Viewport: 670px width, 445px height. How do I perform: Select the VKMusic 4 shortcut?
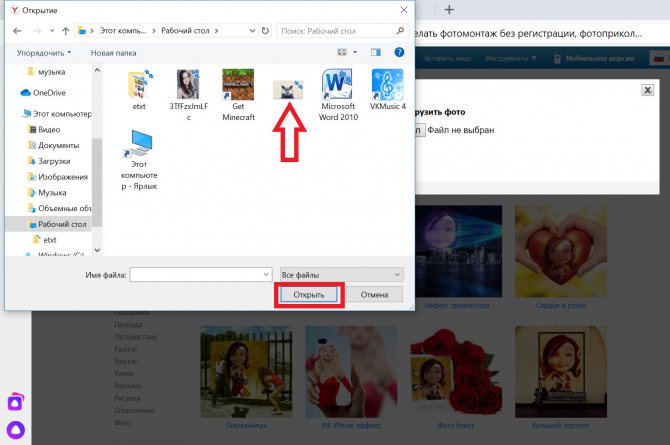(388, 90)
